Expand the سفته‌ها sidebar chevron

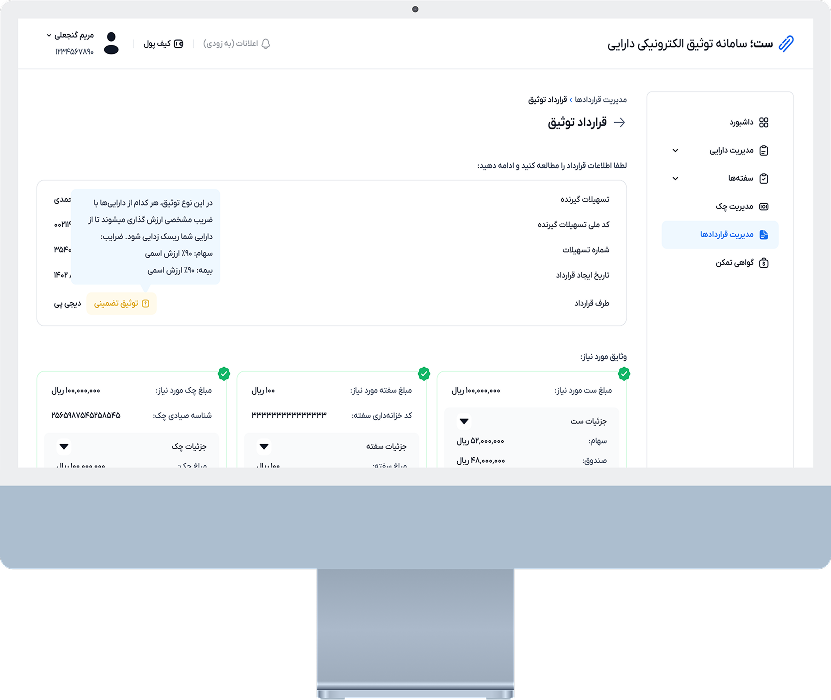[675, 178]
